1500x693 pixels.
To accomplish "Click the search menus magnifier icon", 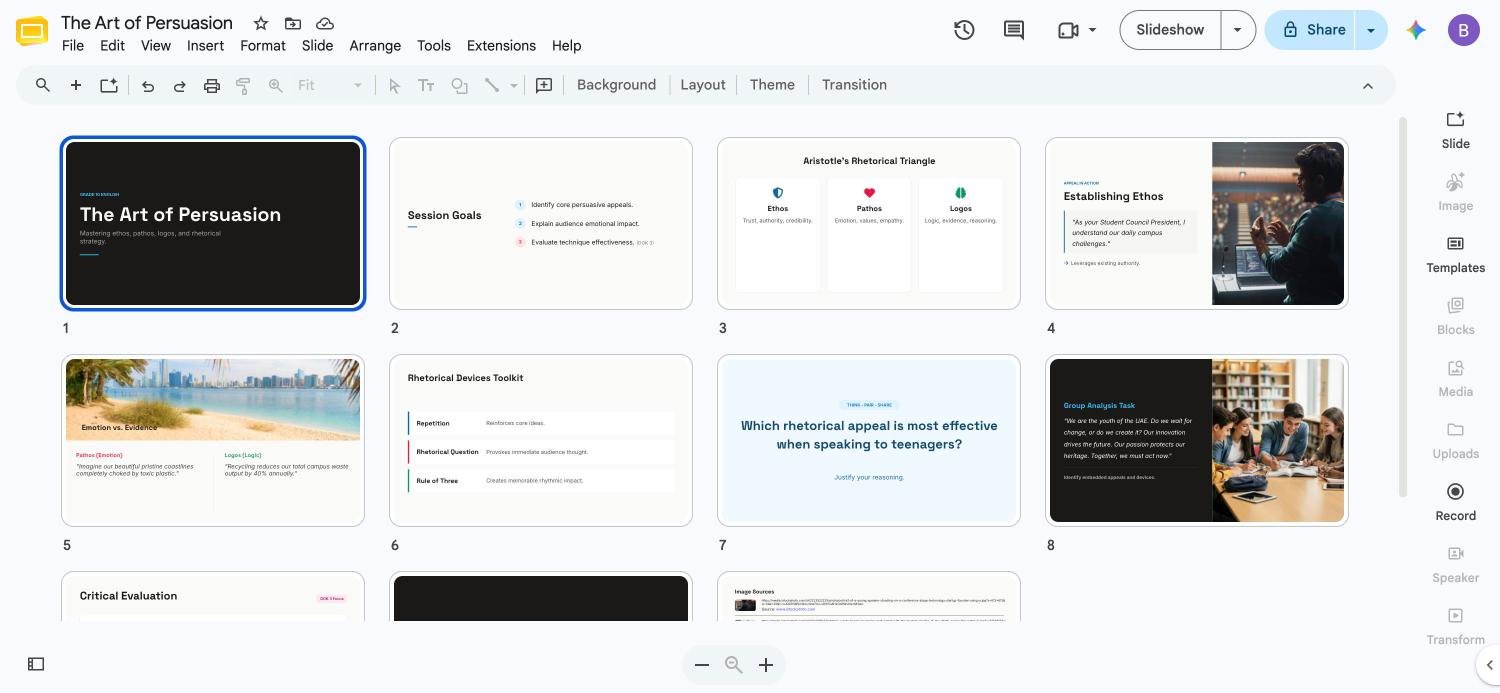I will (43, 85).
